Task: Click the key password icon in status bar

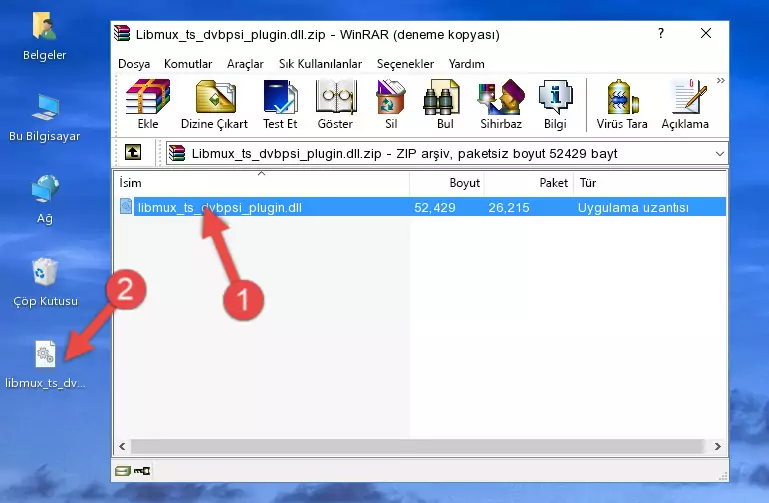Action: click(142, 471)
